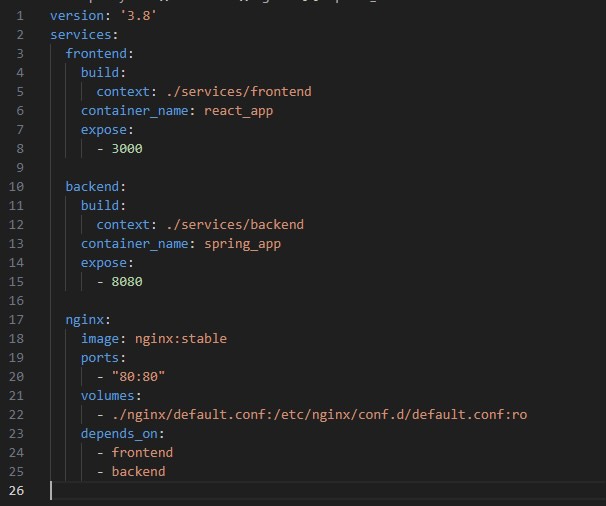
Task: Click line number 9 in the gutter
Action: point(21,168)
